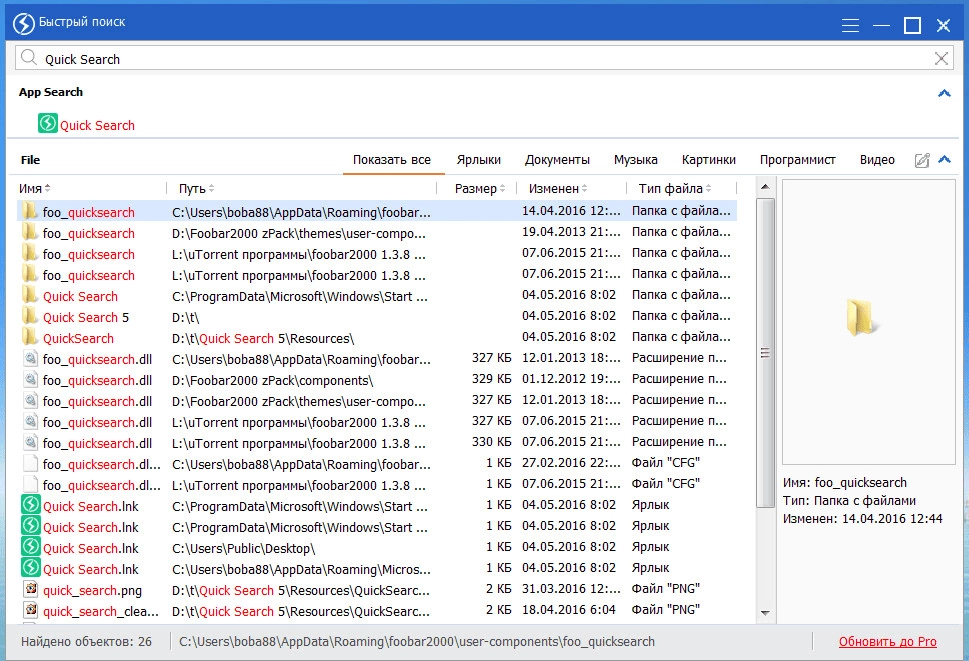Viewport: 969px width, 661px height.
Task: Select the quick_search.png file name
Action: click(92, 591)
